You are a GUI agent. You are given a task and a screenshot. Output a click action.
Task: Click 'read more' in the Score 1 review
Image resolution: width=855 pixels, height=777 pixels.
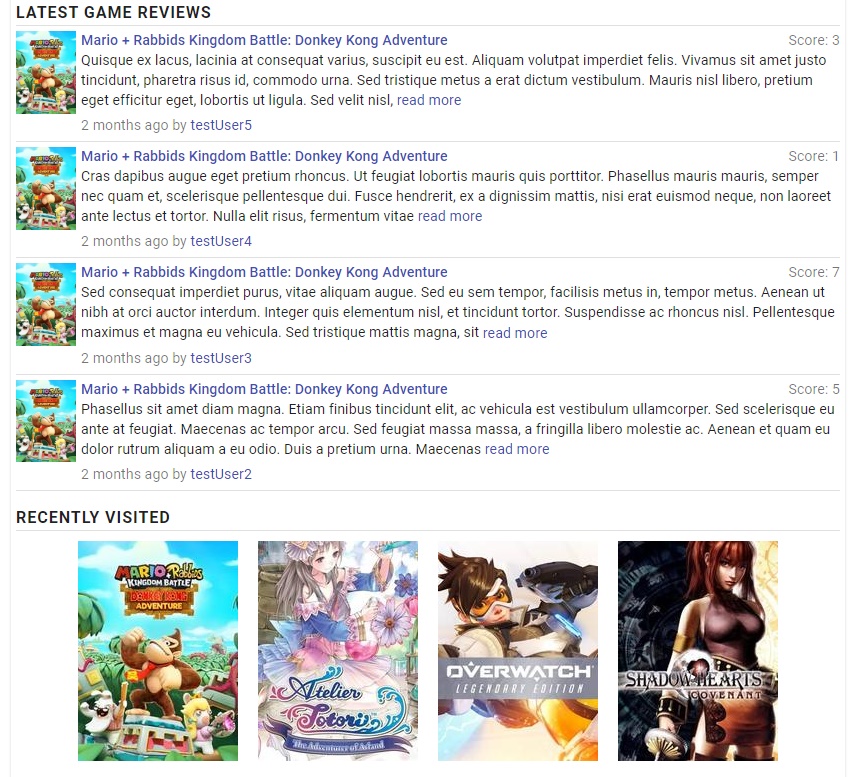pos(450,216)
